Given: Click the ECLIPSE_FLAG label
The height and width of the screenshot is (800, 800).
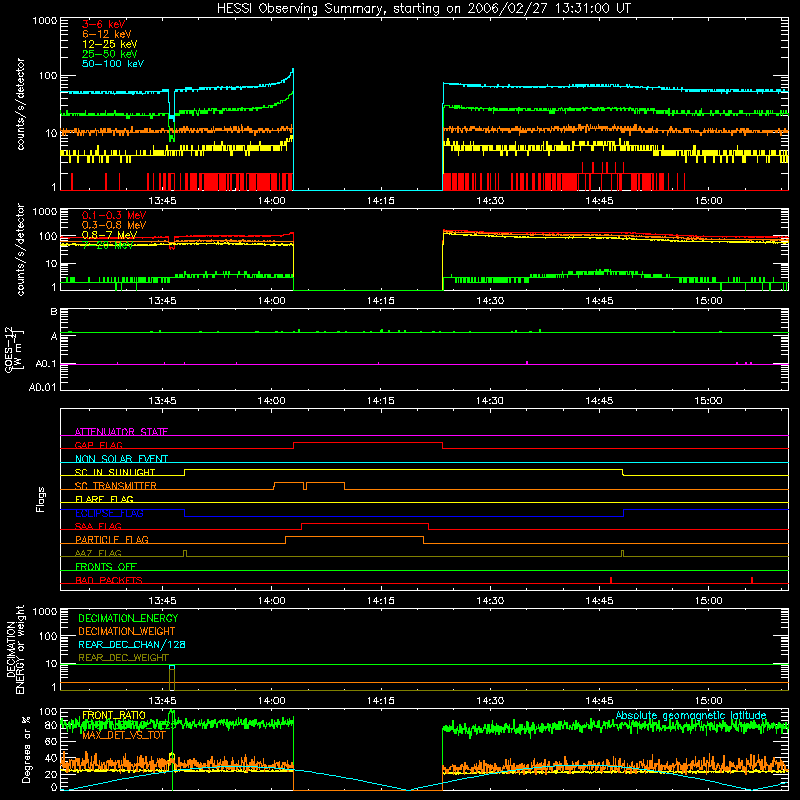Looking at the screenshot, I should (109, 513).
